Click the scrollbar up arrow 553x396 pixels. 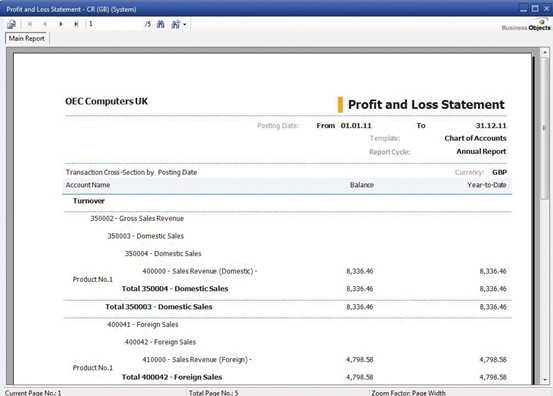pos(545,53)
